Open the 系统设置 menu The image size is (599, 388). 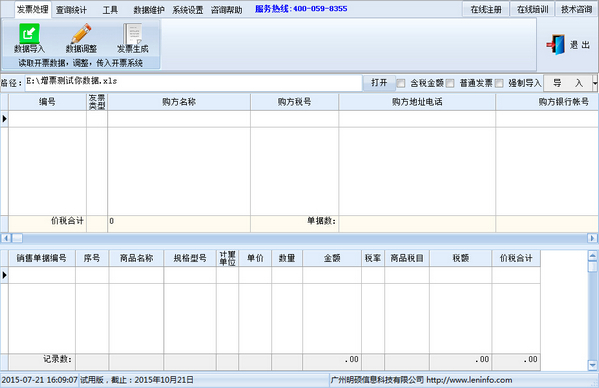tap(188, 10)
